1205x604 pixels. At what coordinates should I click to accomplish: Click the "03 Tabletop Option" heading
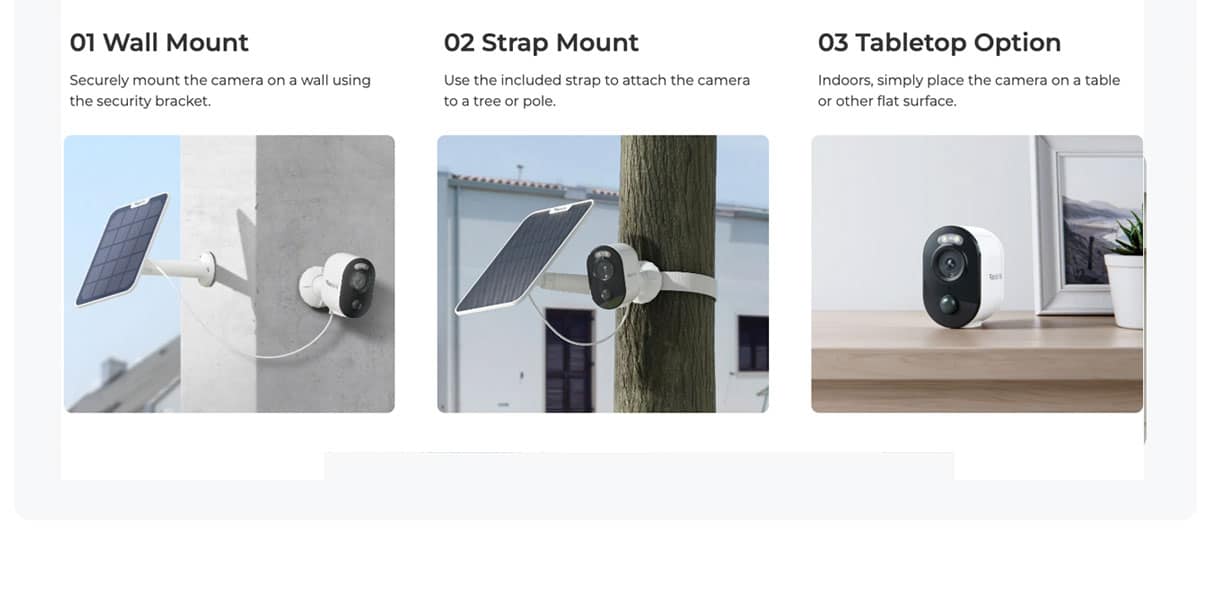[x=939, y=43]
